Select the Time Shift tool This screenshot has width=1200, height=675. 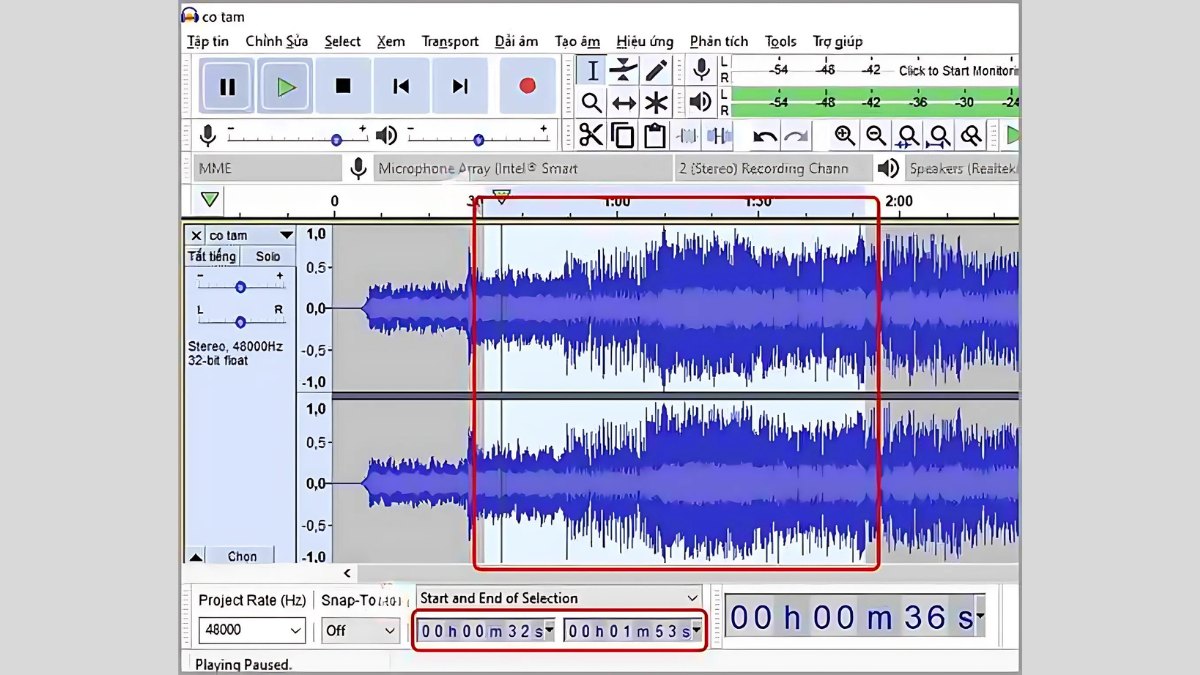pyautogui.click(x=624, y=102)
